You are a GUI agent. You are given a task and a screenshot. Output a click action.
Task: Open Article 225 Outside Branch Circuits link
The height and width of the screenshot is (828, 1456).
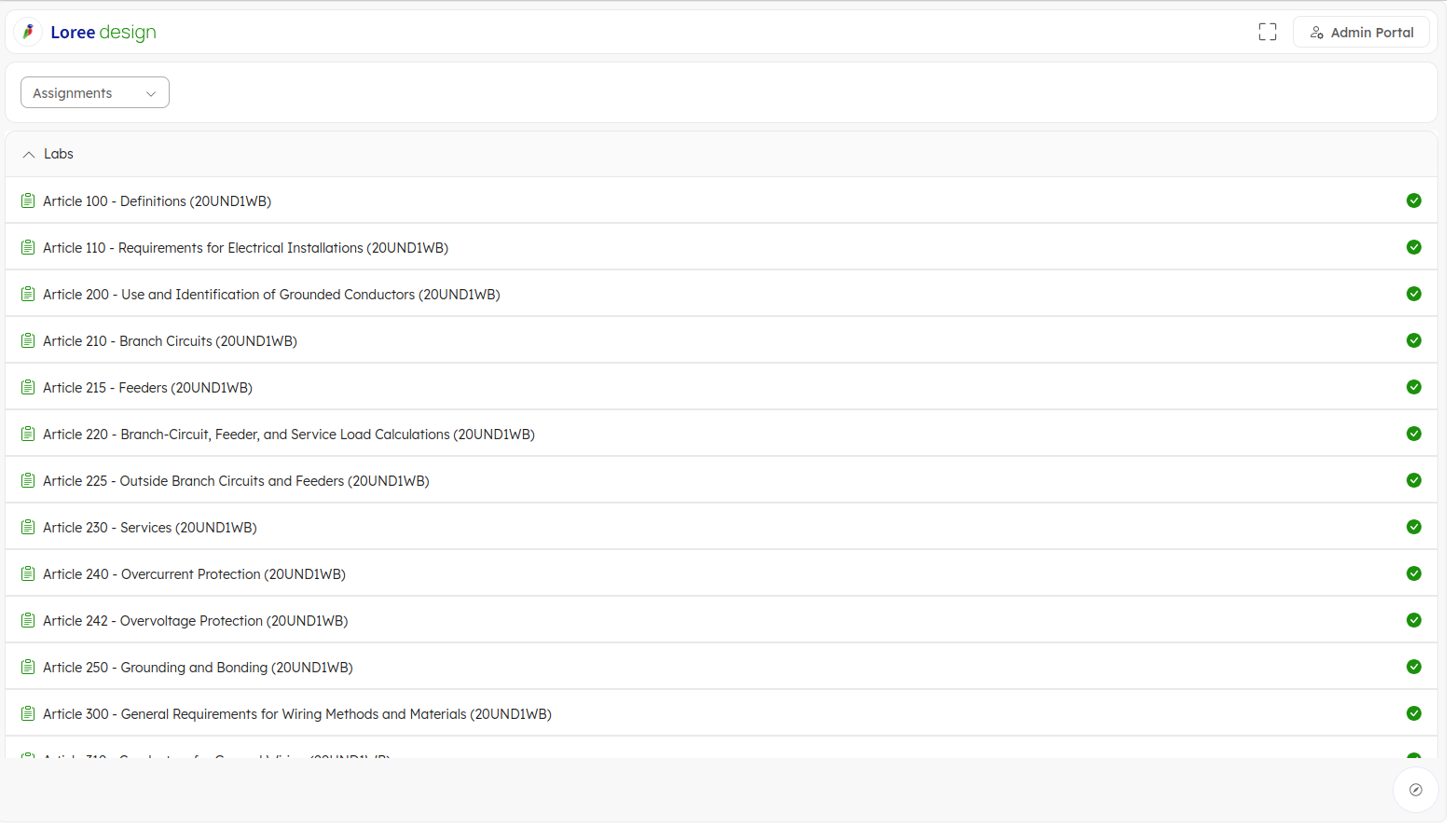point(236,481)
